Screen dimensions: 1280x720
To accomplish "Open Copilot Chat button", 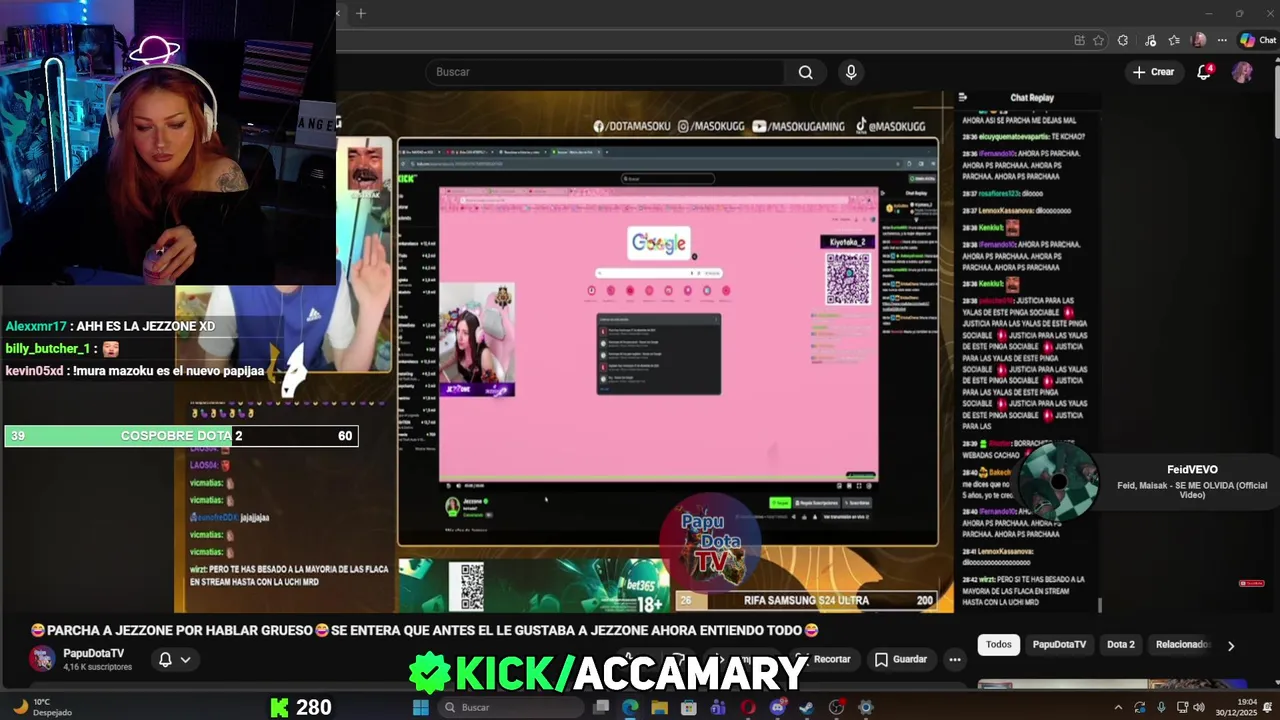I will [1257, 40].
